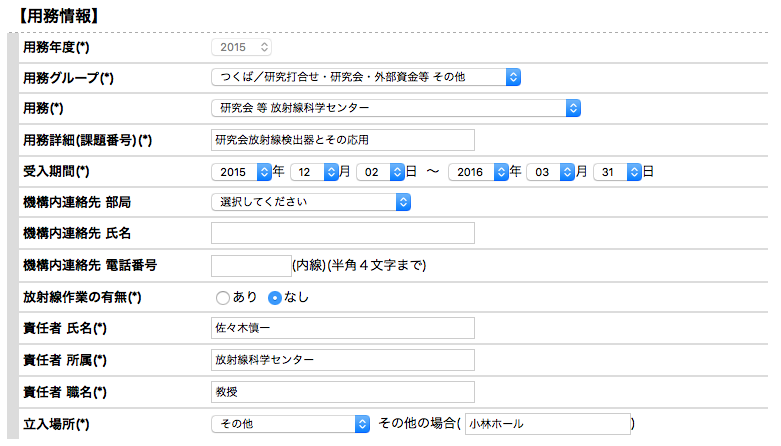781x446 pixels.
Task: Click the 用務年度 2015 stepper
Action: pyautogui.click(x=242, y=47)
